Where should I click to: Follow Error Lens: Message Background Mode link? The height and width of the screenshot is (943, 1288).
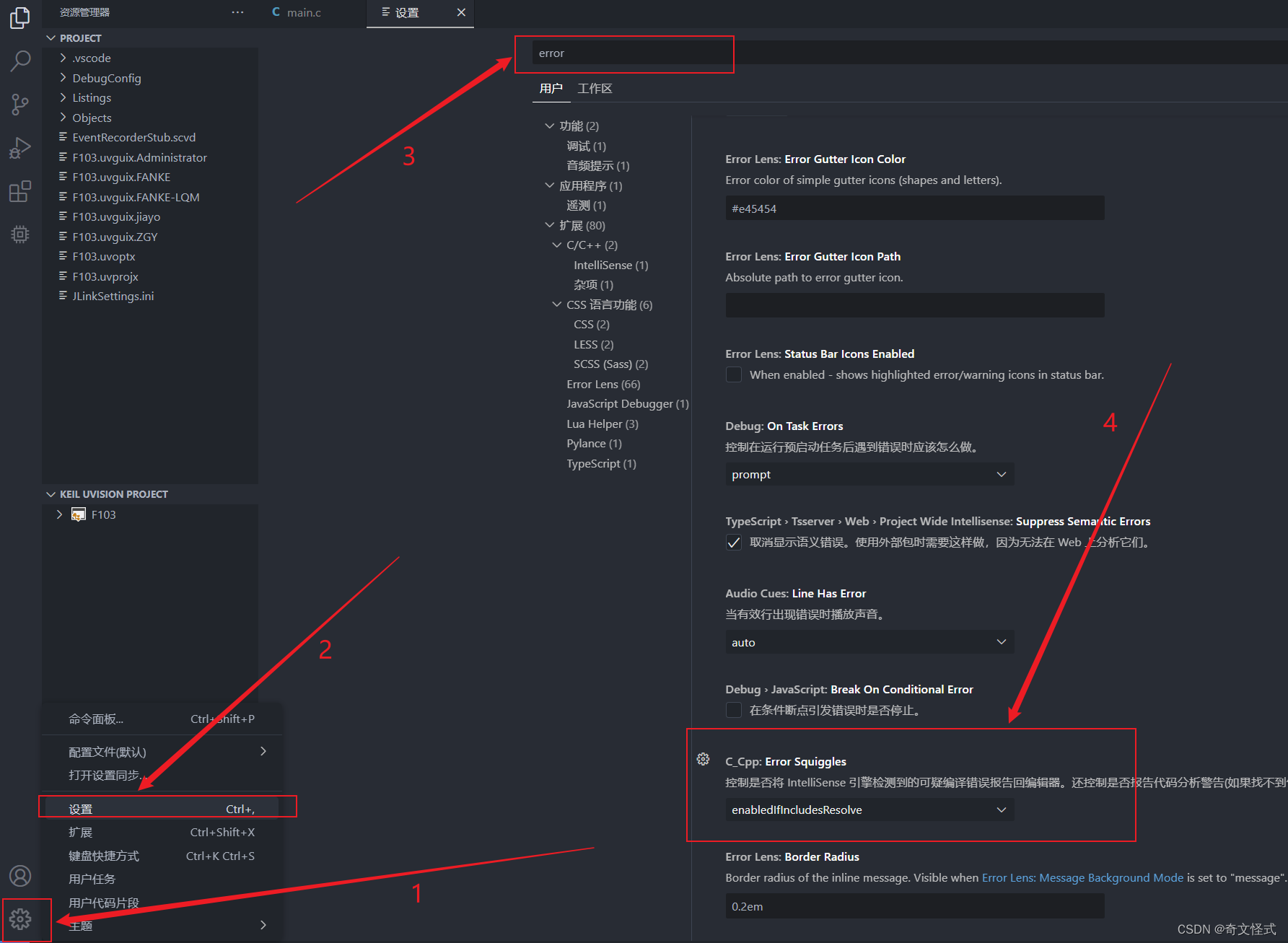tap(1082, 877)
